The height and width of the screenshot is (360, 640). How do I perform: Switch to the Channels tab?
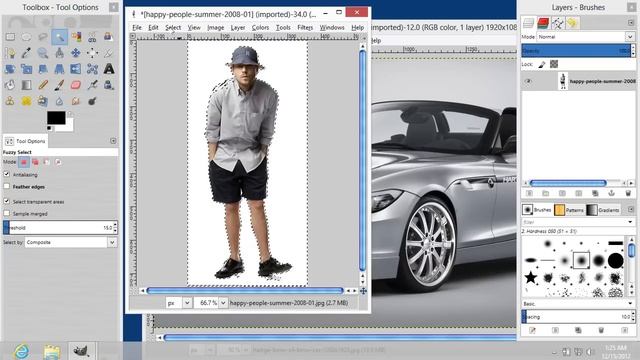point(543,23)
